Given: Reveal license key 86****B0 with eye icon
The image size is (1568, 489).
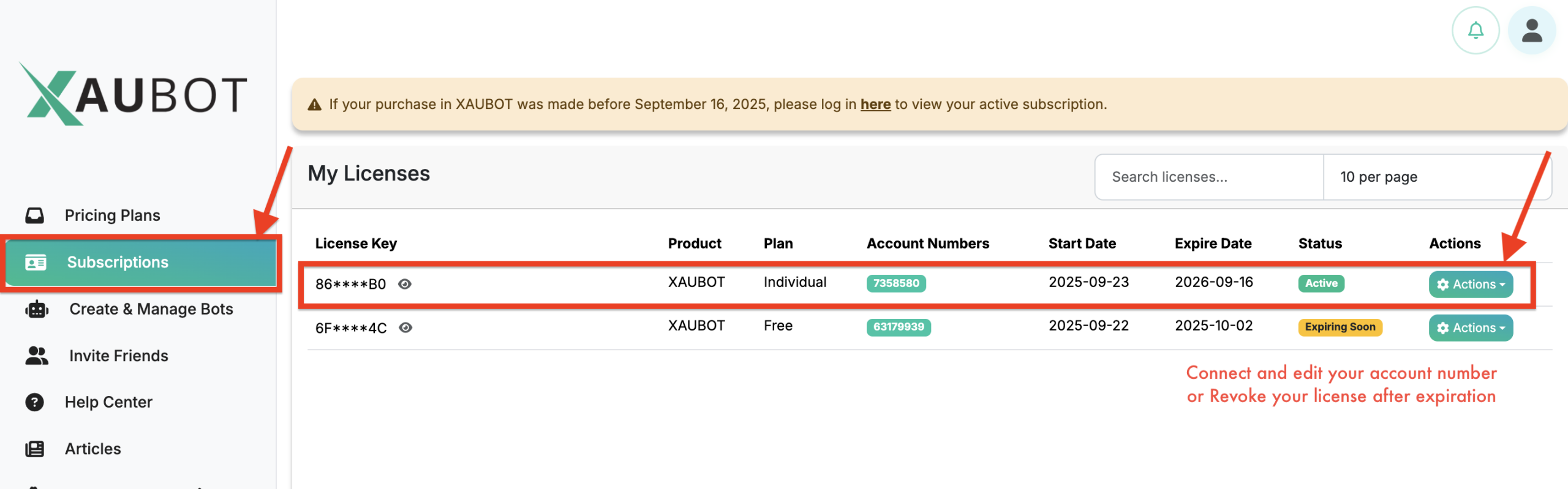Looking at the screenshot, I should click(x=405, y=284).
